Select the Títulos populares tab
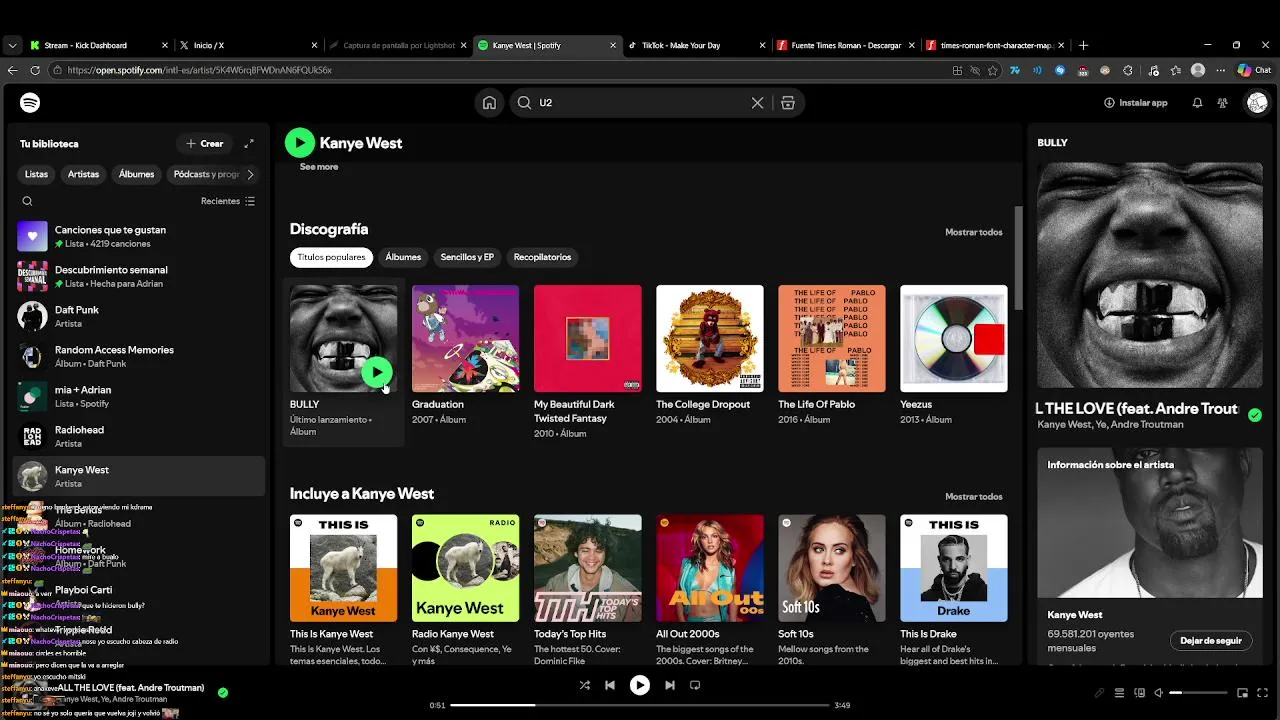The width and height of the screenshot is (1280, 720). pyautogui.click(x=331, y=257)
